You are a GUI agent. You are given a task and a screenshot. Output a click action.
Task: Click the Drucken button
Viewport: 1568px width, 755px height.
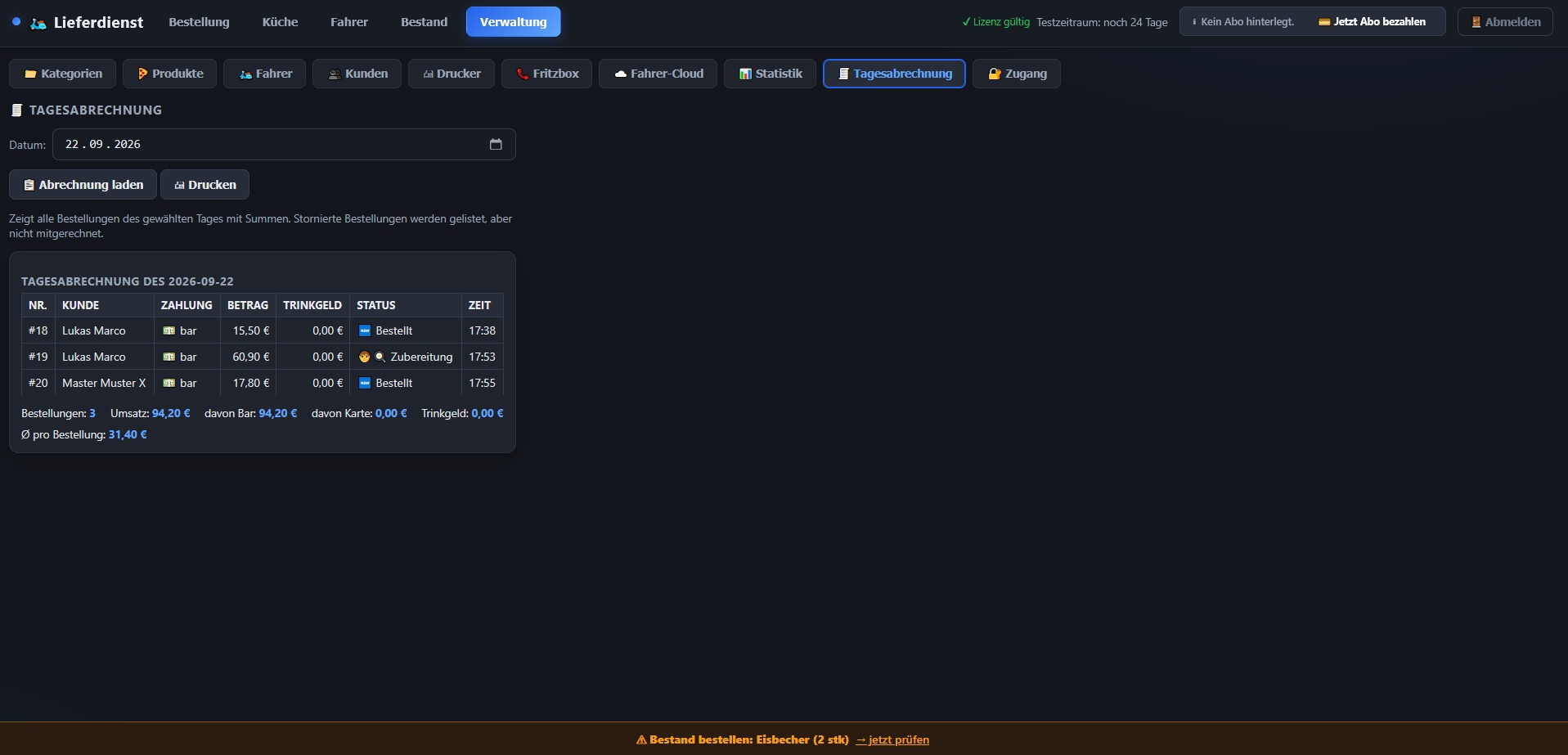pyautogui.click(x=205, y=185)
